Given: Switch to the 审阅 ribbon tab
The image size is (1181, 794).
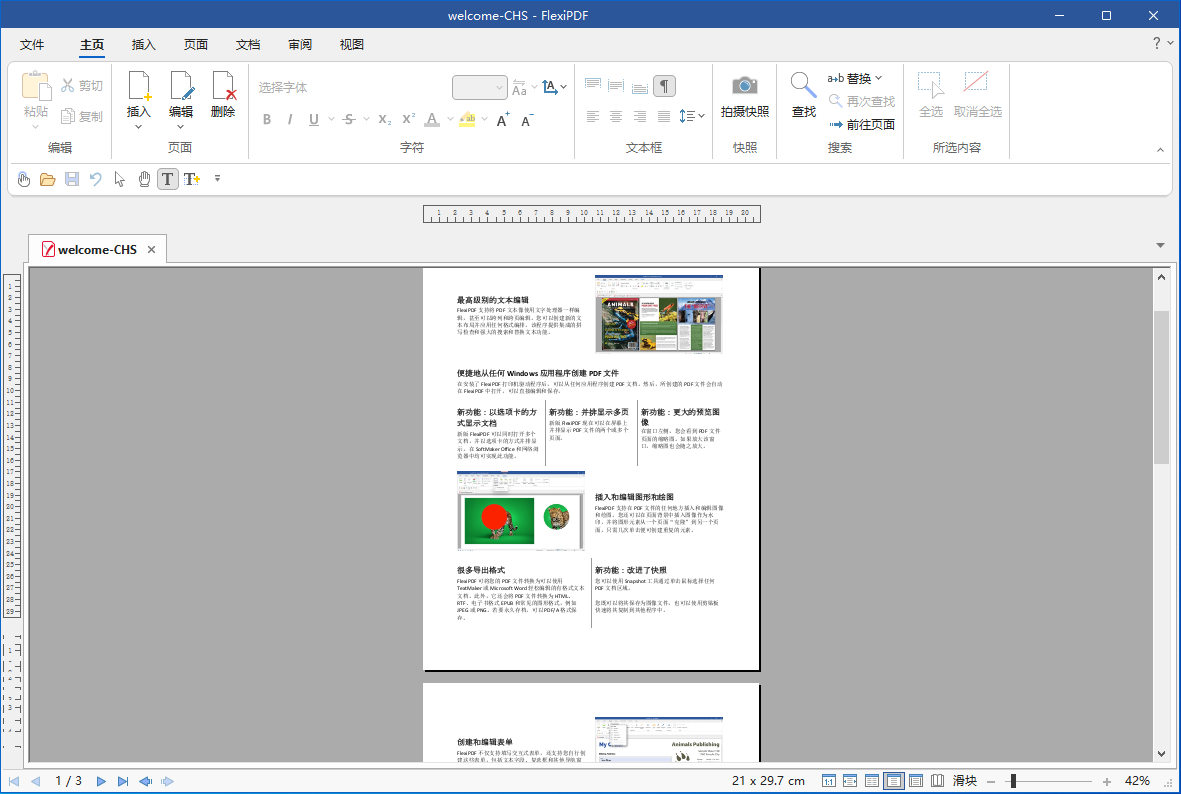Looking at the screenshot, I should 300,44.
